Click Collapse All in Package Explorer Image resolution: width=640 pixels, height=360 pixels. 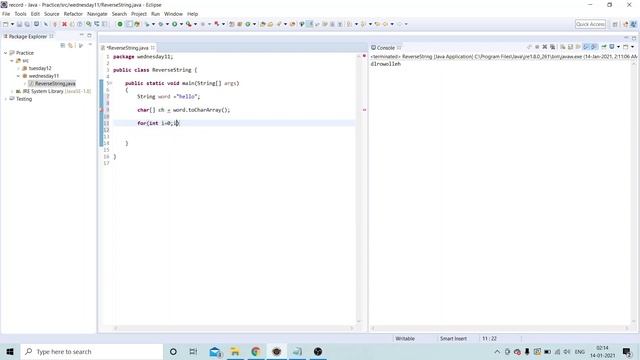tap(62, 45)
